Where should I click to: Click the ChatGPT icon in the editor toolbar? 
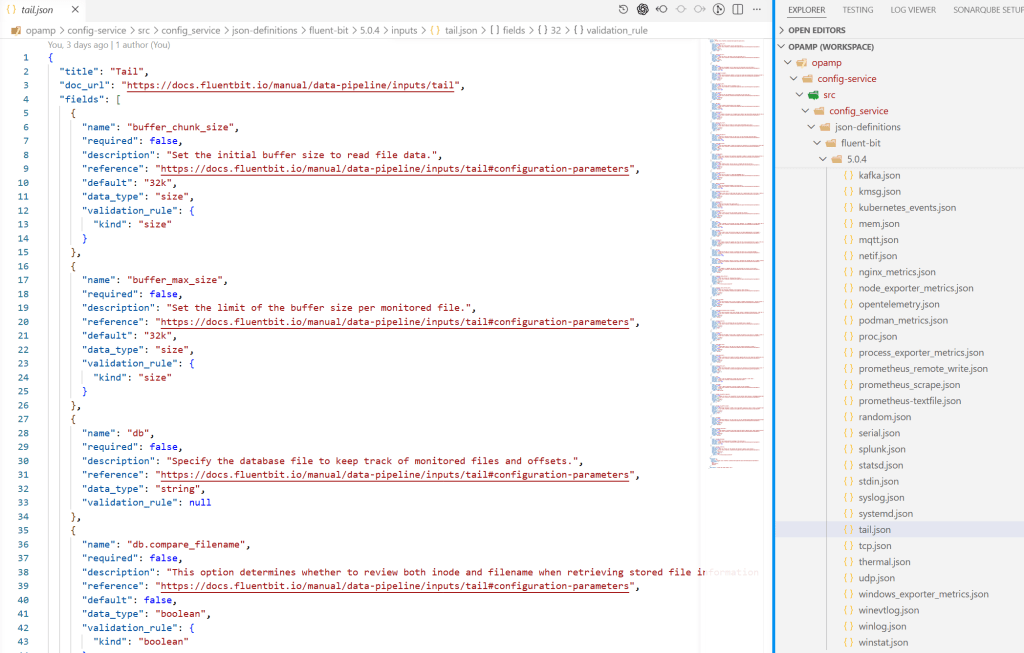643,9
